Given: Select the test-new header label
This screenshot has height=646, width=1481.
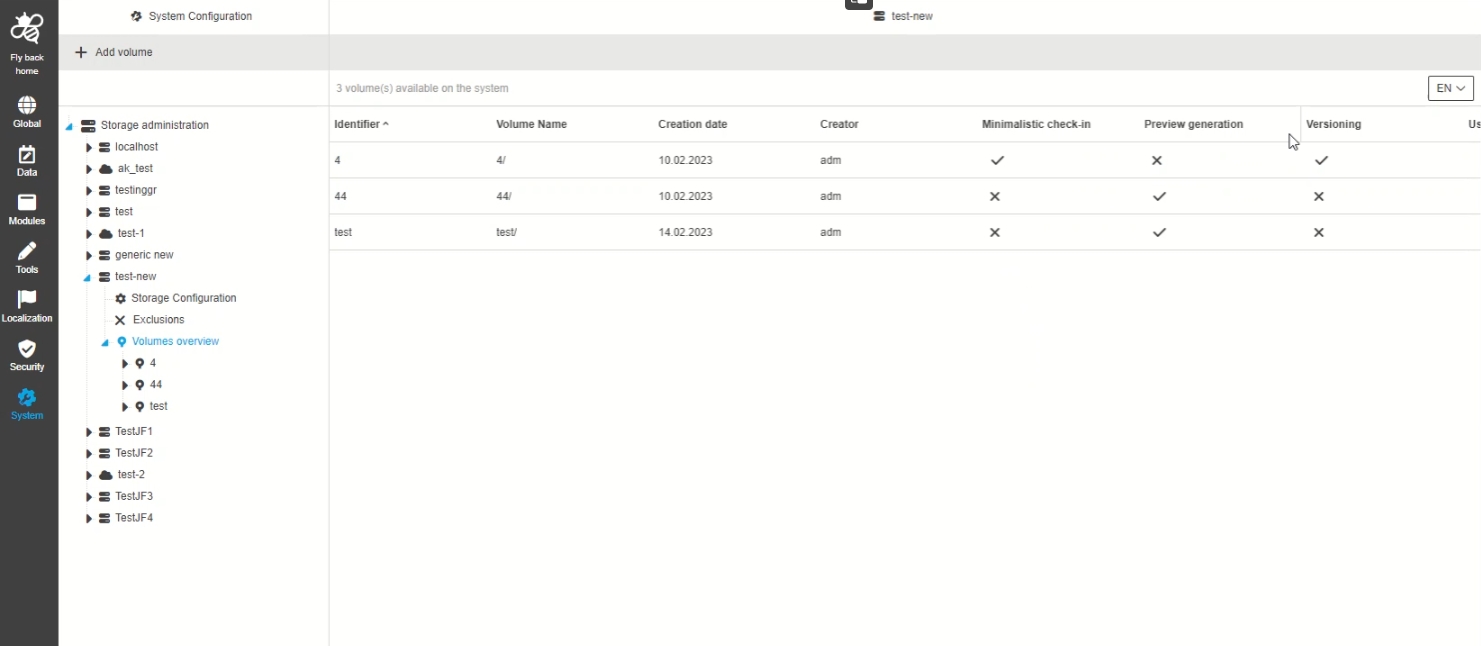Looking at the screenshot, I should pyautogui.click(x=911, y=16).
